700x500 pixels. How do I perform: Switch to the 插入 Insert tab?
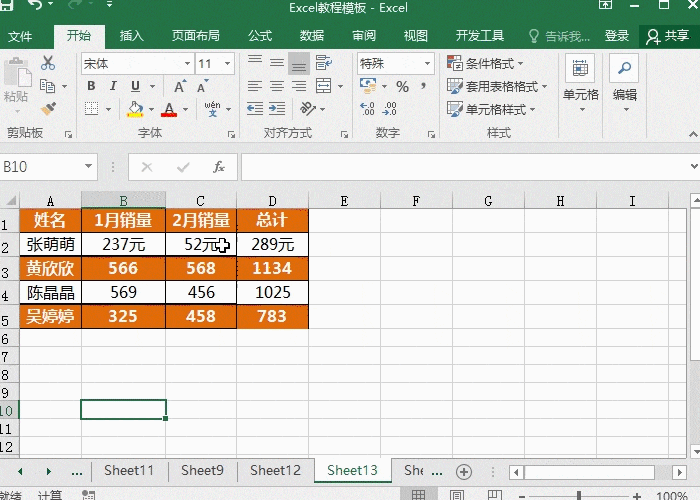pyautogui.click(x=132, y=36)
